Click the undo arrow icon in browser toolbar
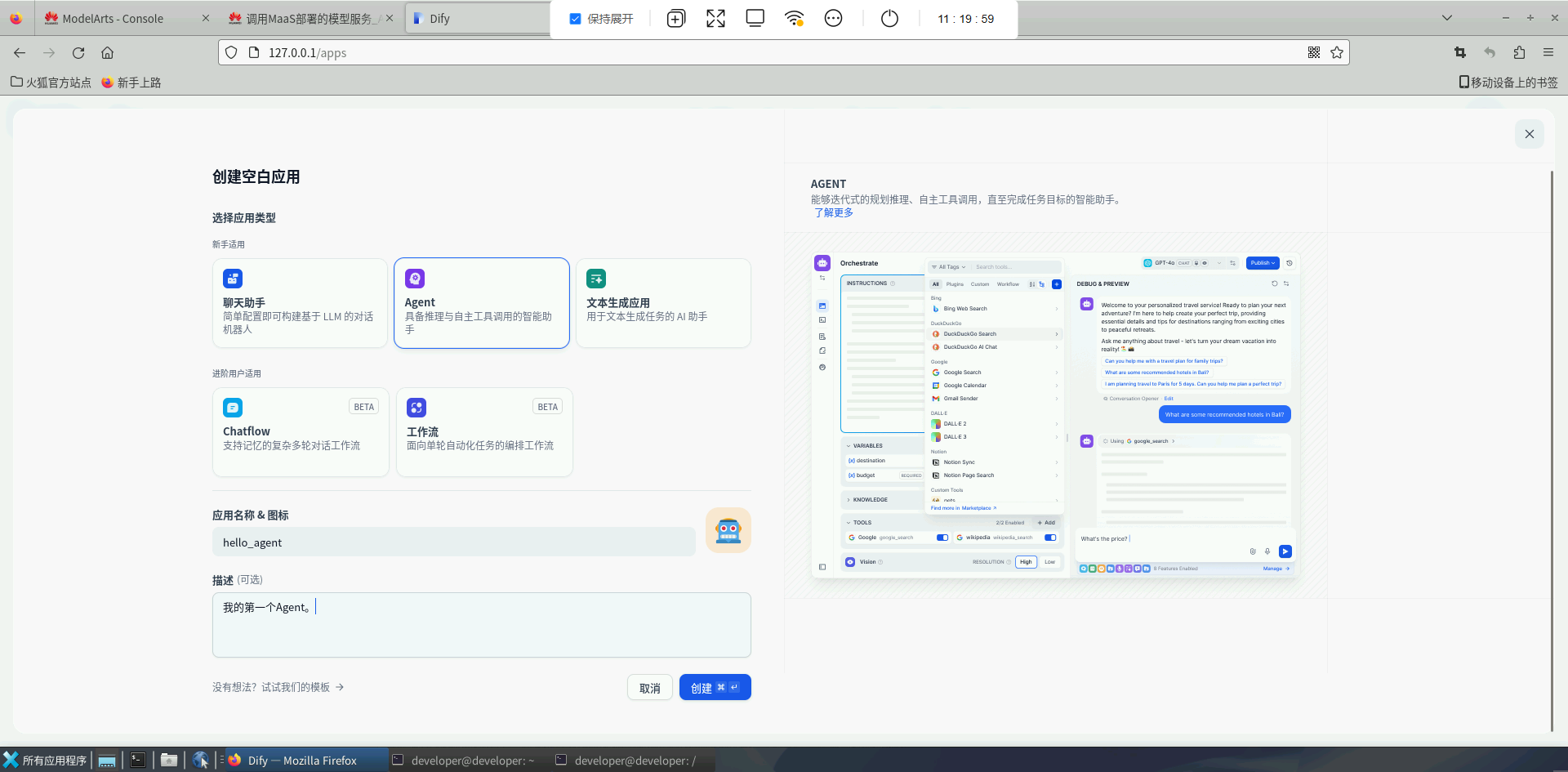This screenshot has height=772, width=1568. (x=1490, y=52)
